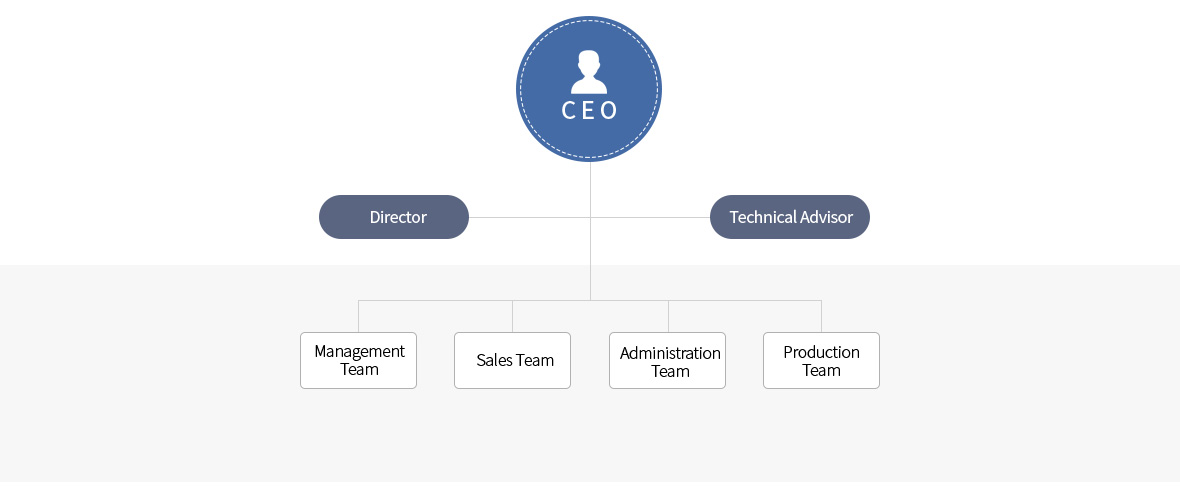Viewport: 1180px width, 493px height.
Task: Open the Production Team box
Action: (x=821, y=360)
